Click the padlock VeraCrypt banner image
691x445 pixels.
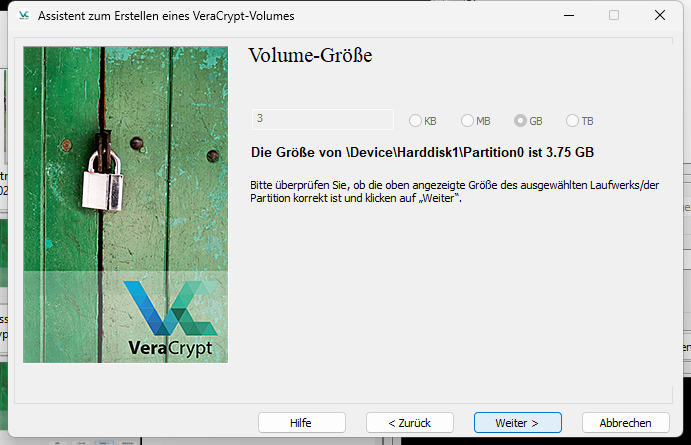[126, 205]
